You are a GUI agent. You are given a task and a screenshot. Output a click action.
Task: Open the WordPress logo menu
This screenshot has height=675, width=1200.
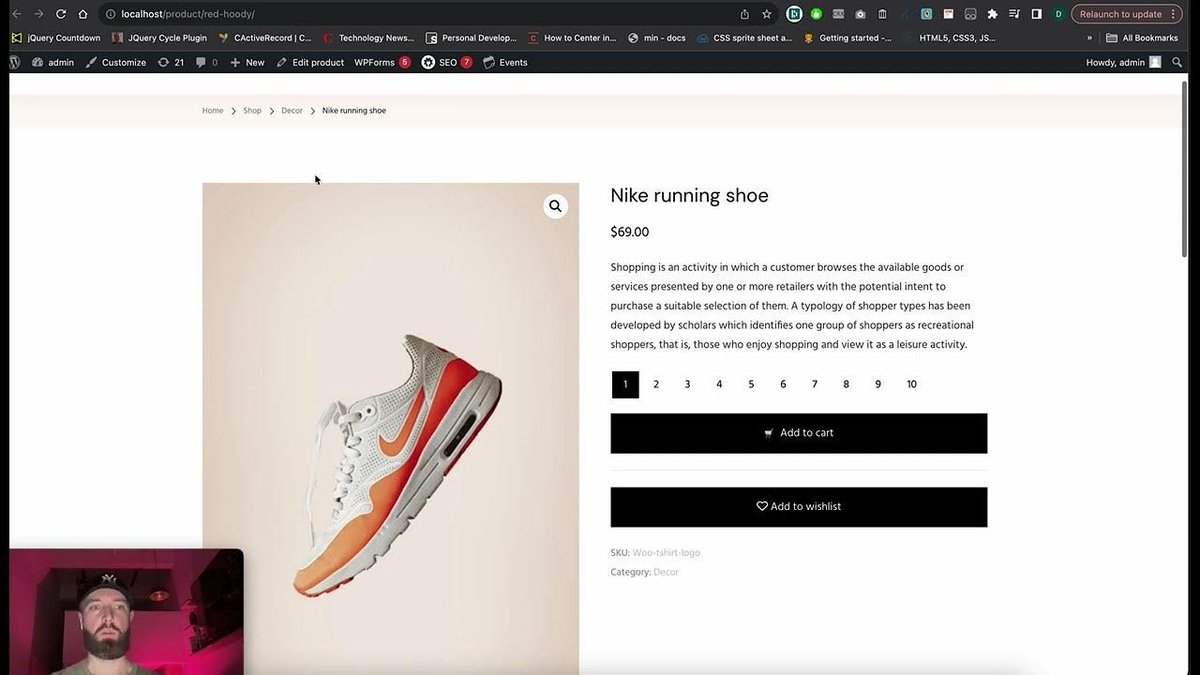(x=15, y=62)
